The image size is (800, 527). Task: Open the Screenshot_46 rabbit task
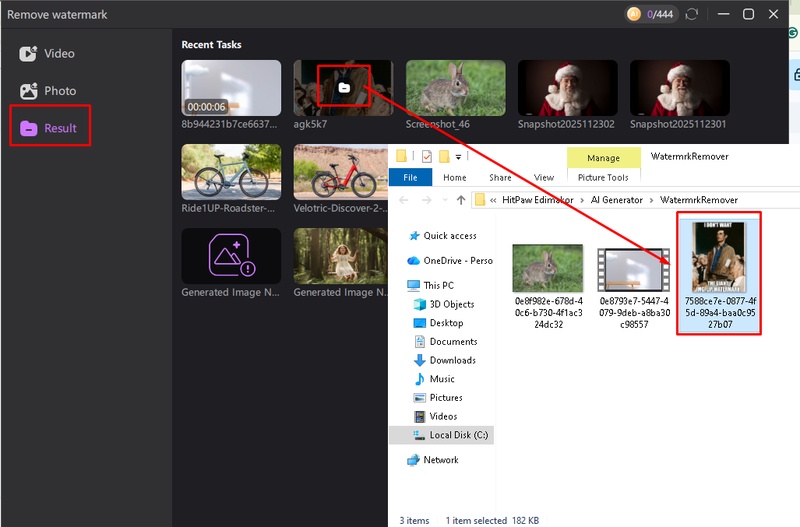(456, 88)
